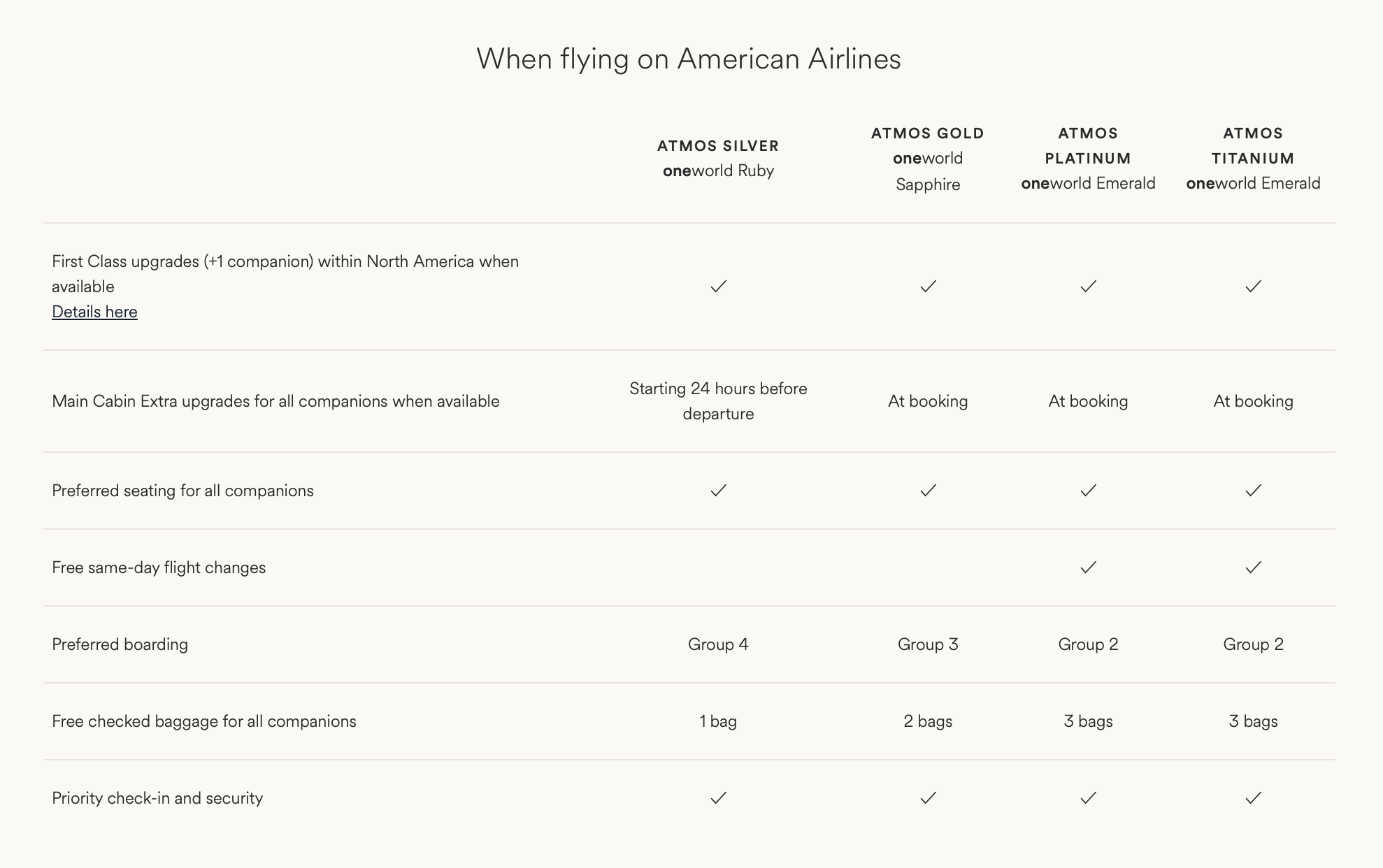The width and height of the screenshot is (1383, 868).
Task: Click the "Group 3" boarding cell
Action: pyautogui.click(x=928, y=644)
